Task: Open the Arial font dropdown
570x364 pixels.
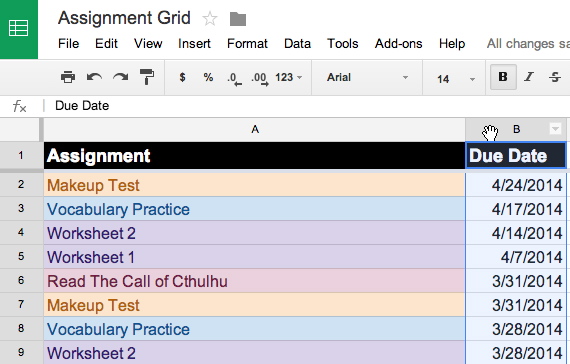Action: 367,77
